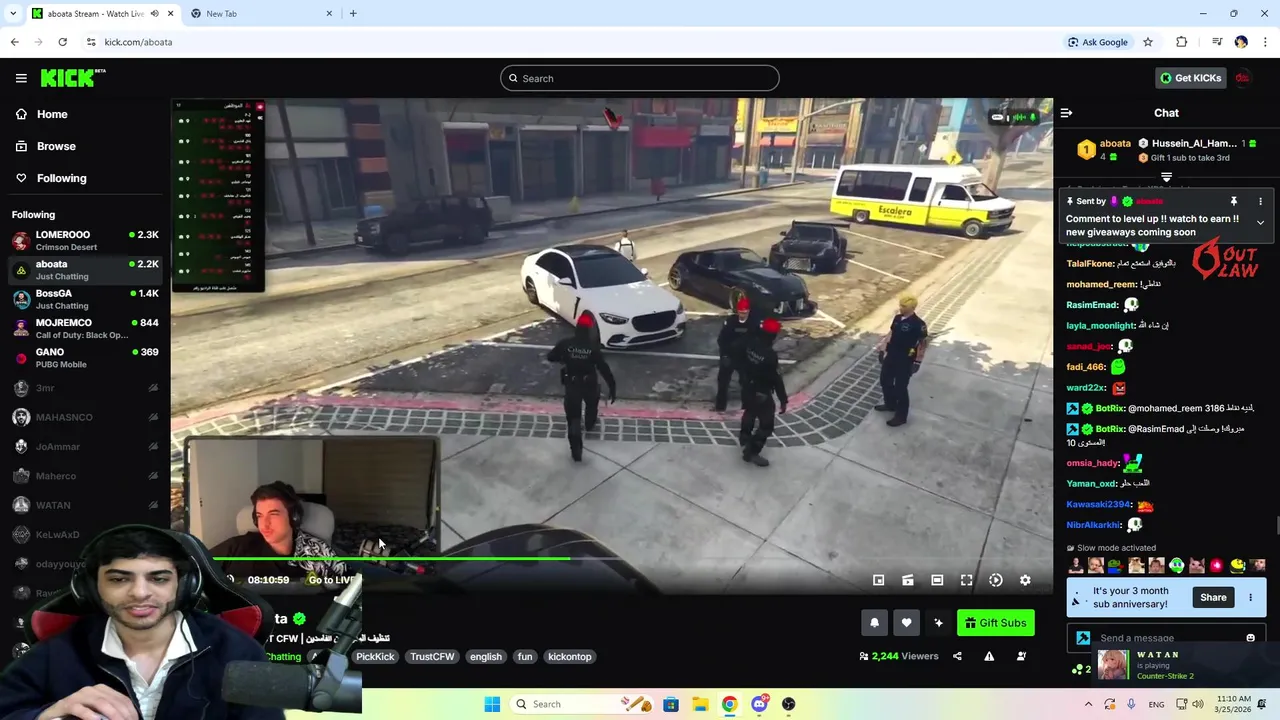Open the user icon right of report
Image resolution: width=1280 pixels, height=720 pixels.
[x=1021, y=657]
